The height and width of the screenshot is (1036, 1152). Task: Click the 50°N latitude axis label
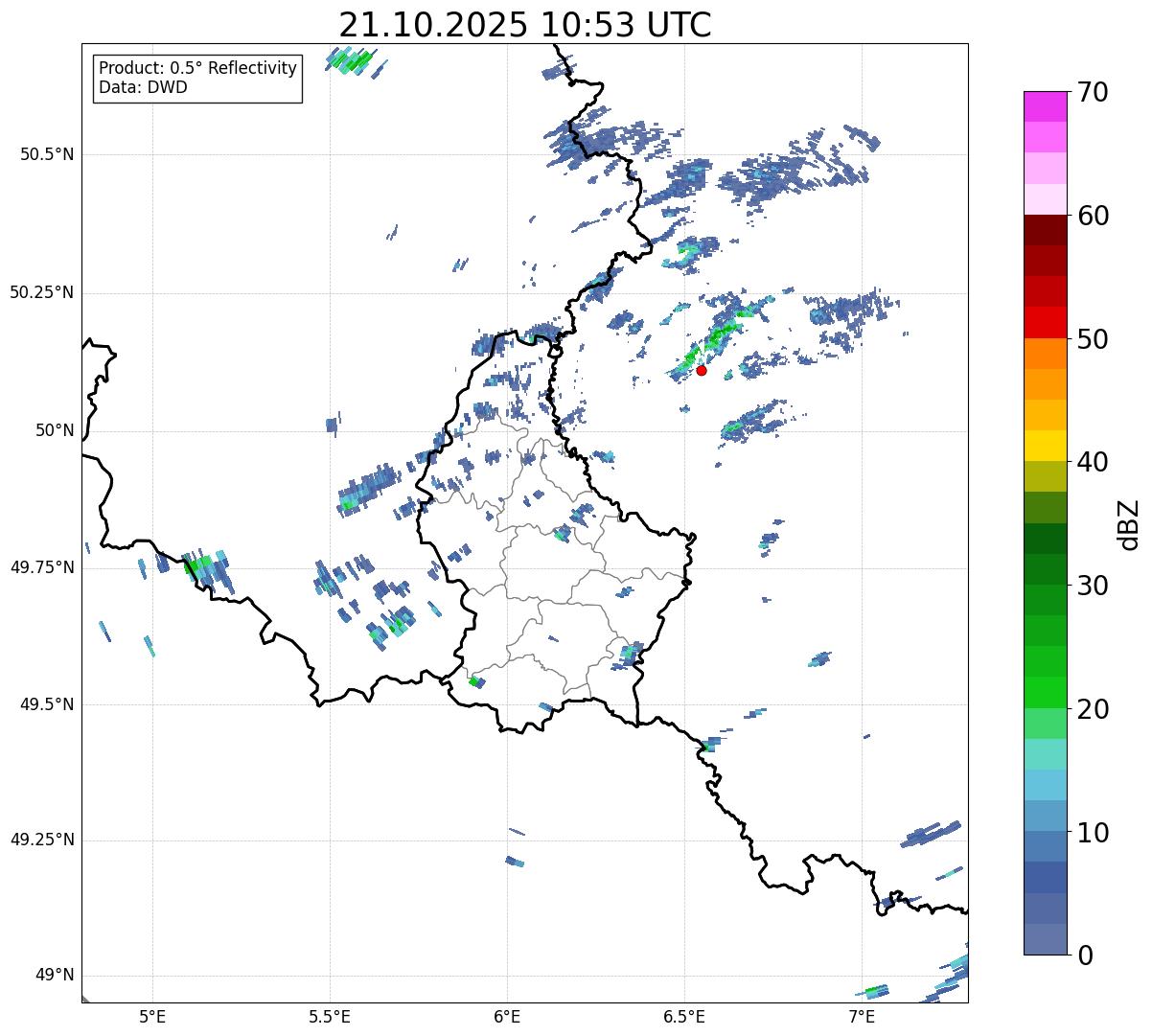(x=55, y=430)
